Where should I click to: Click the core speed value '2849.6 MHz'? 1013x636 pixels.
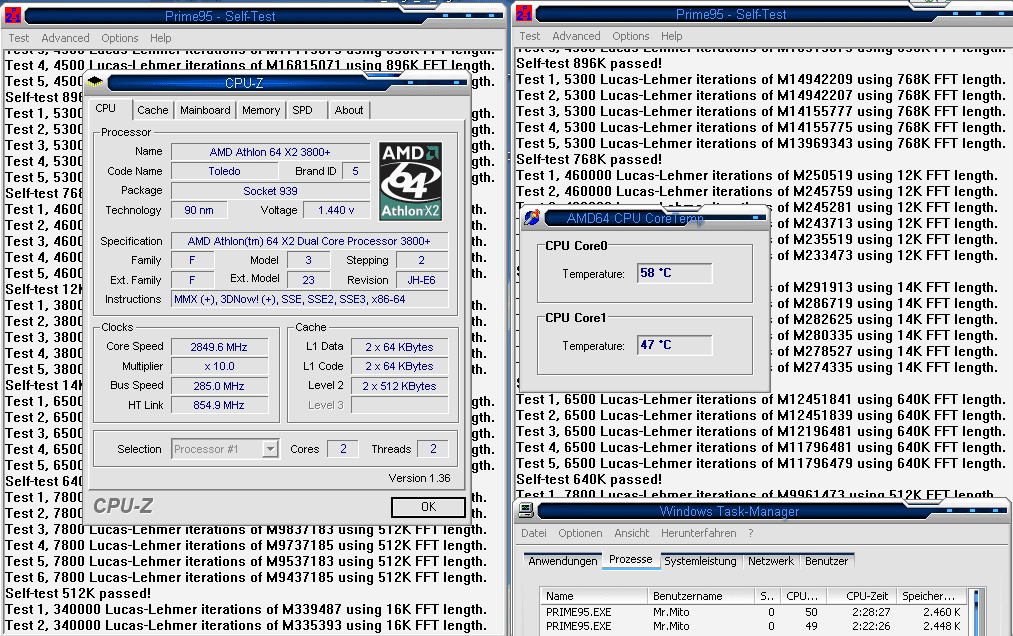pyautogui.click(x=219, y=347)
